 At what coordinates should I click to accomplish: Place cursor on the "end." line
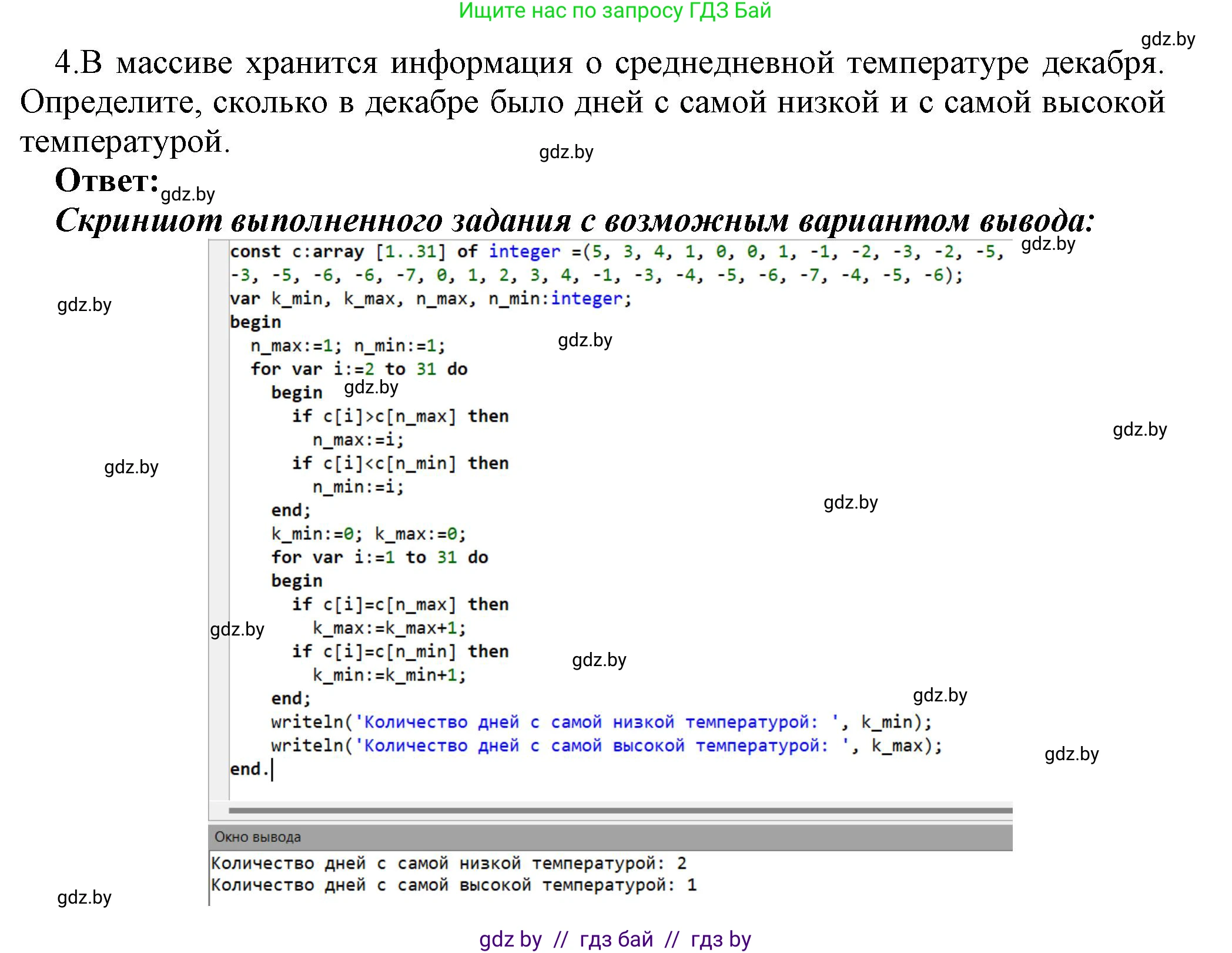249,768
